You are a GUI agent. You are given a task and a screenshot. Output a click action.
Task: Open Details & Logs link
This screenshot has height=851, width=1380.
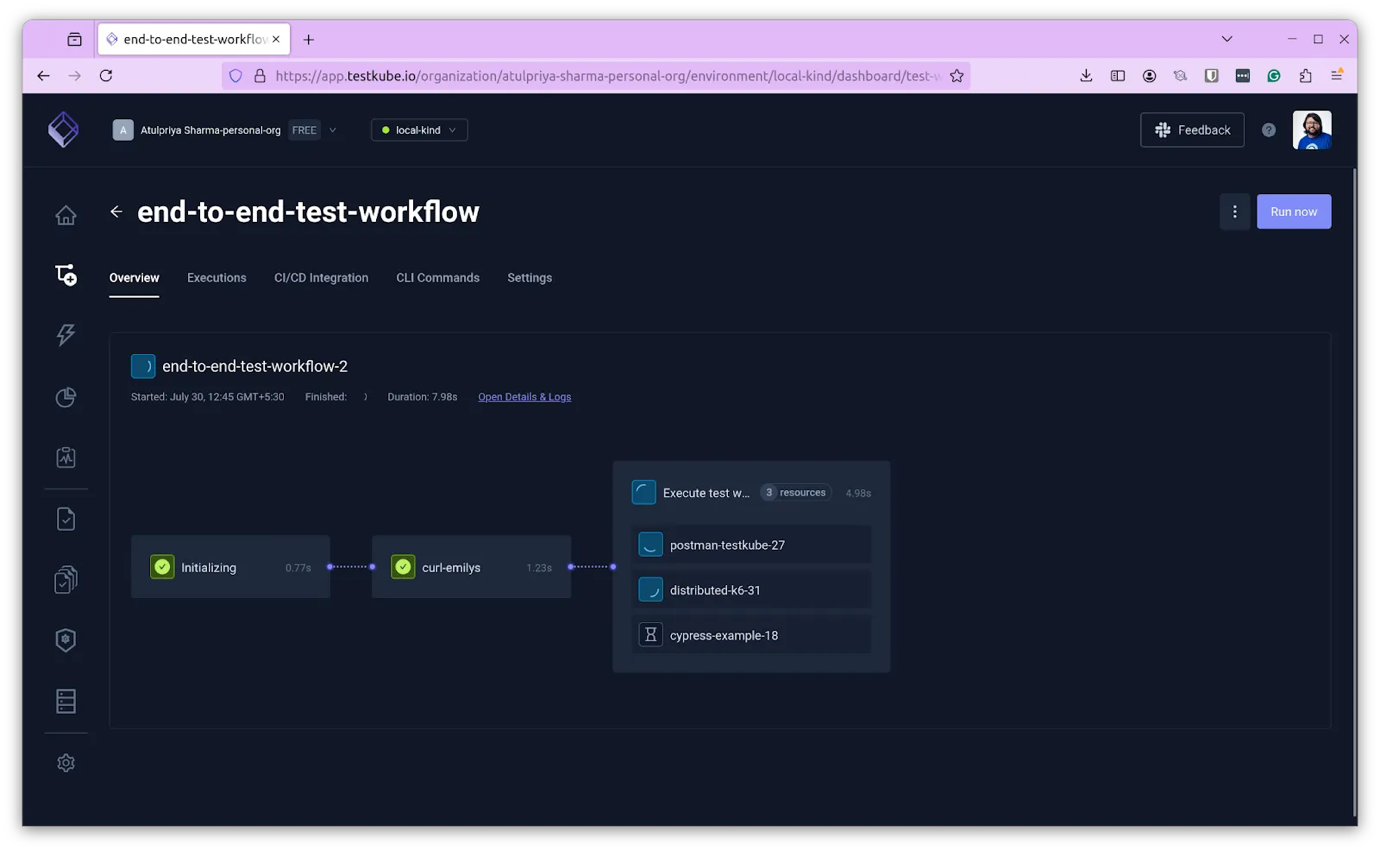point(524,396)
